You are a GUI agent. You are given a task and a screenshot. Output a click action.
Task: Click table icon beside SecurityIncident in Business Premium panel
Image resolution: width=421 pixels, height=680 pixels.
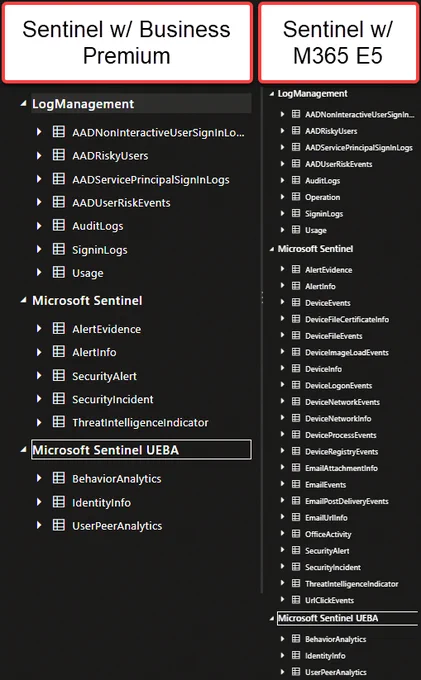[59, 399]
